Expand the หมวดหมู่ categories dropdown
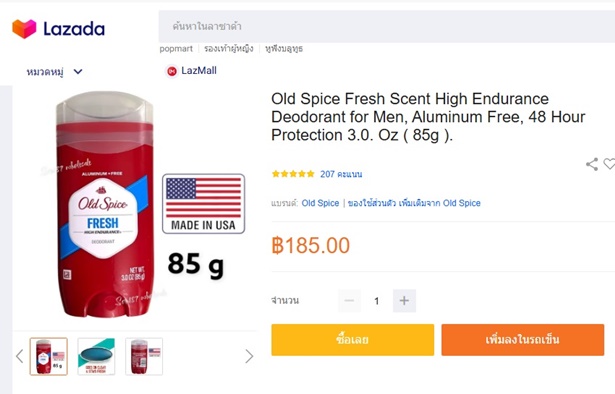 pyautogui.click(x=55, y=72)
